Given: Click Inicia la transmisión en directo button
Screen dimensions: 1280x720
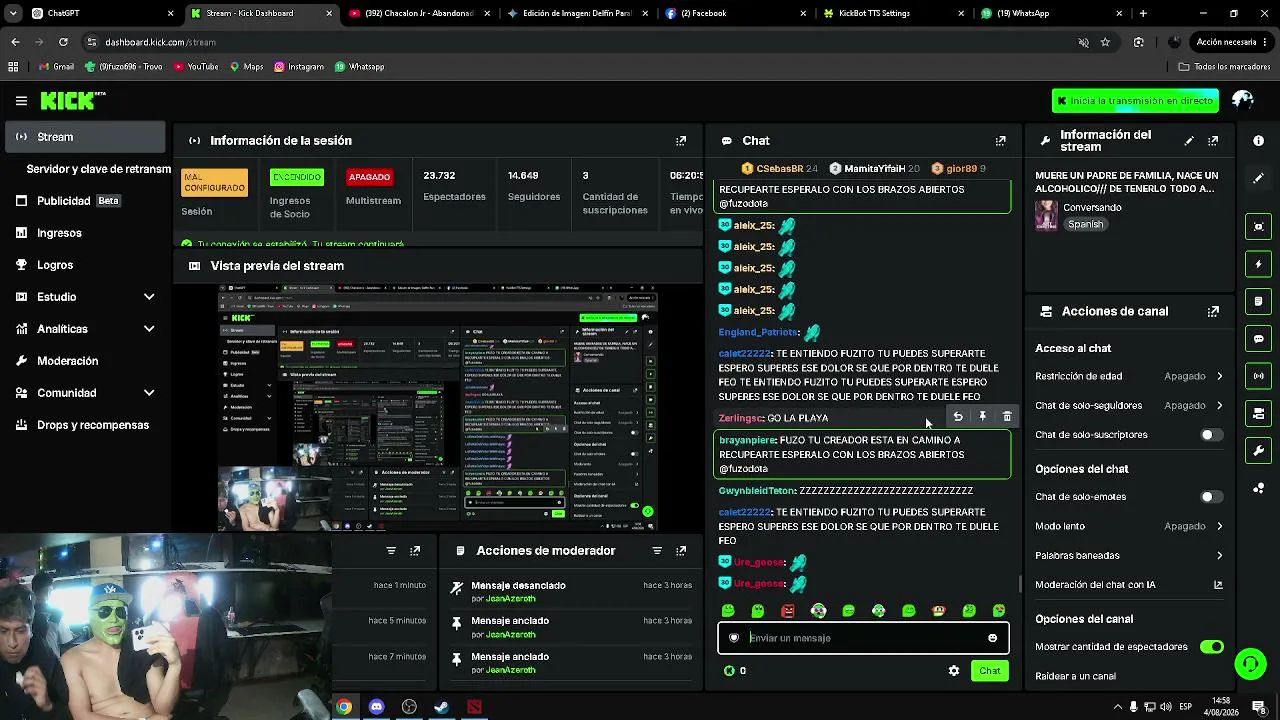Looking at the screenshot, I should (x=1135, y=101).
